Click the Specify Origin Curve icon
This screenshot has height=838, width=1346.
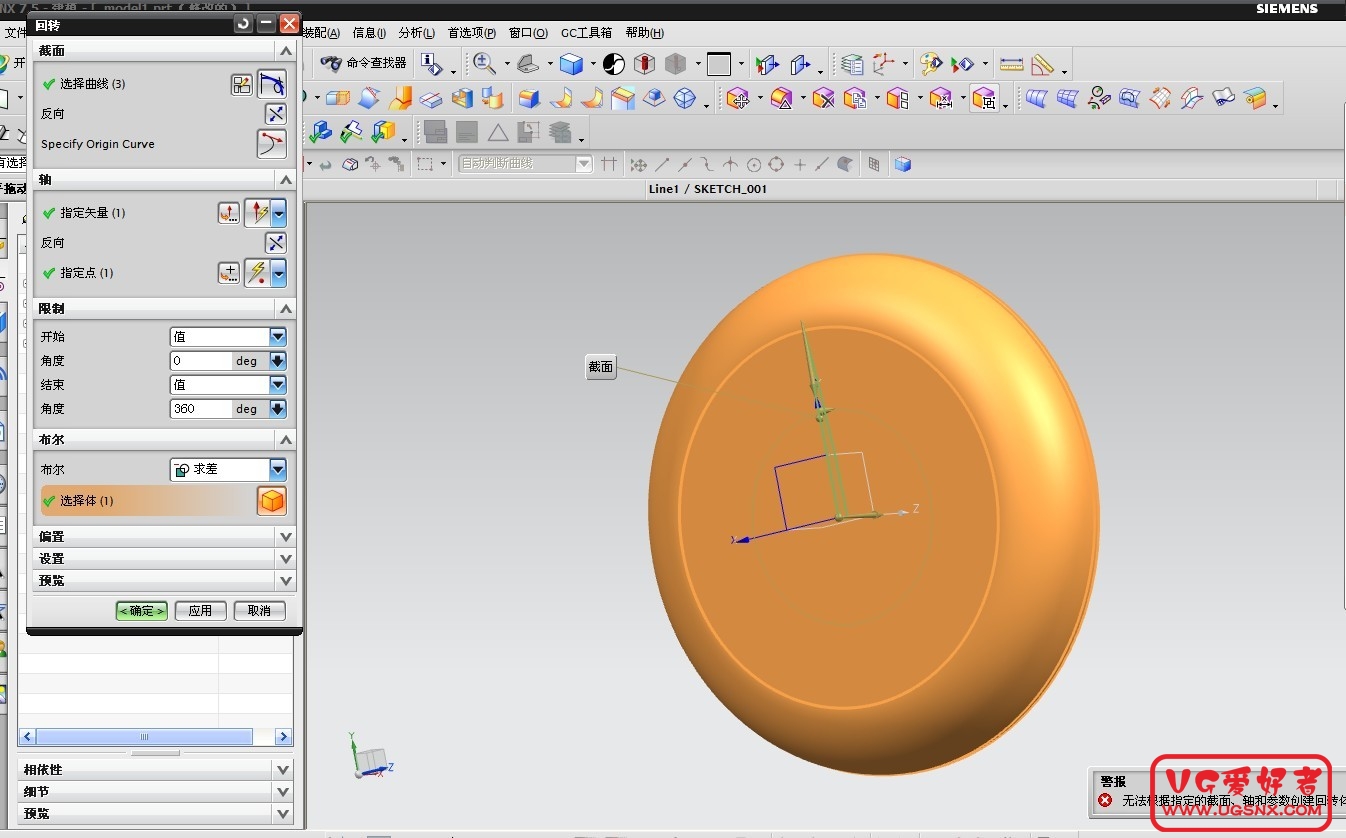point(272,144)
